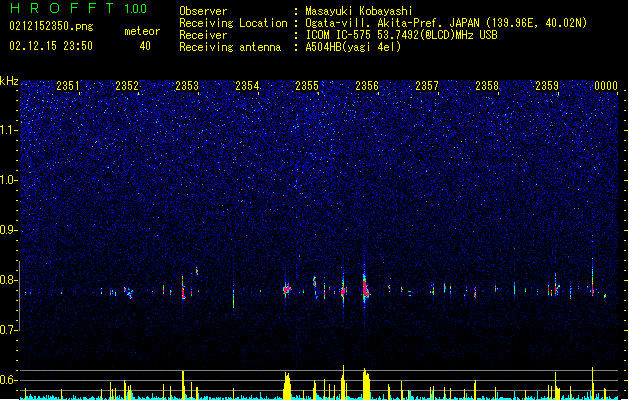Click the date stamp 02.12.15 23:50
The height and width of the screenshot is (400, 629).
coord(51,46)
